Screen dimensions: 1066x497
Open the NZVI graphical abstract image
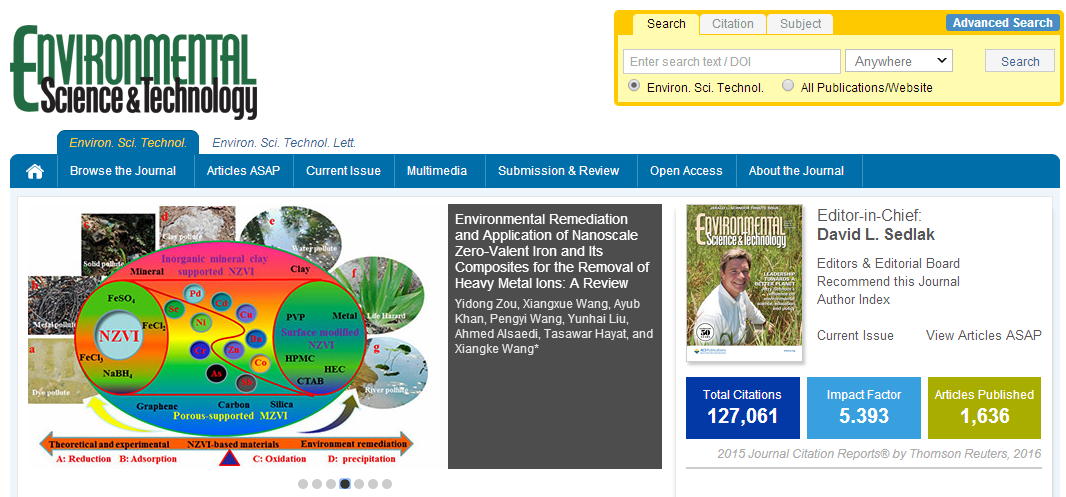[226, 337]
